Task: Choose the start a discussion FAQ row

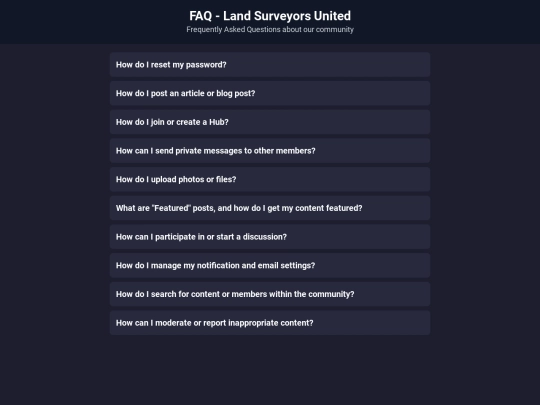Action: click(270, 237)
